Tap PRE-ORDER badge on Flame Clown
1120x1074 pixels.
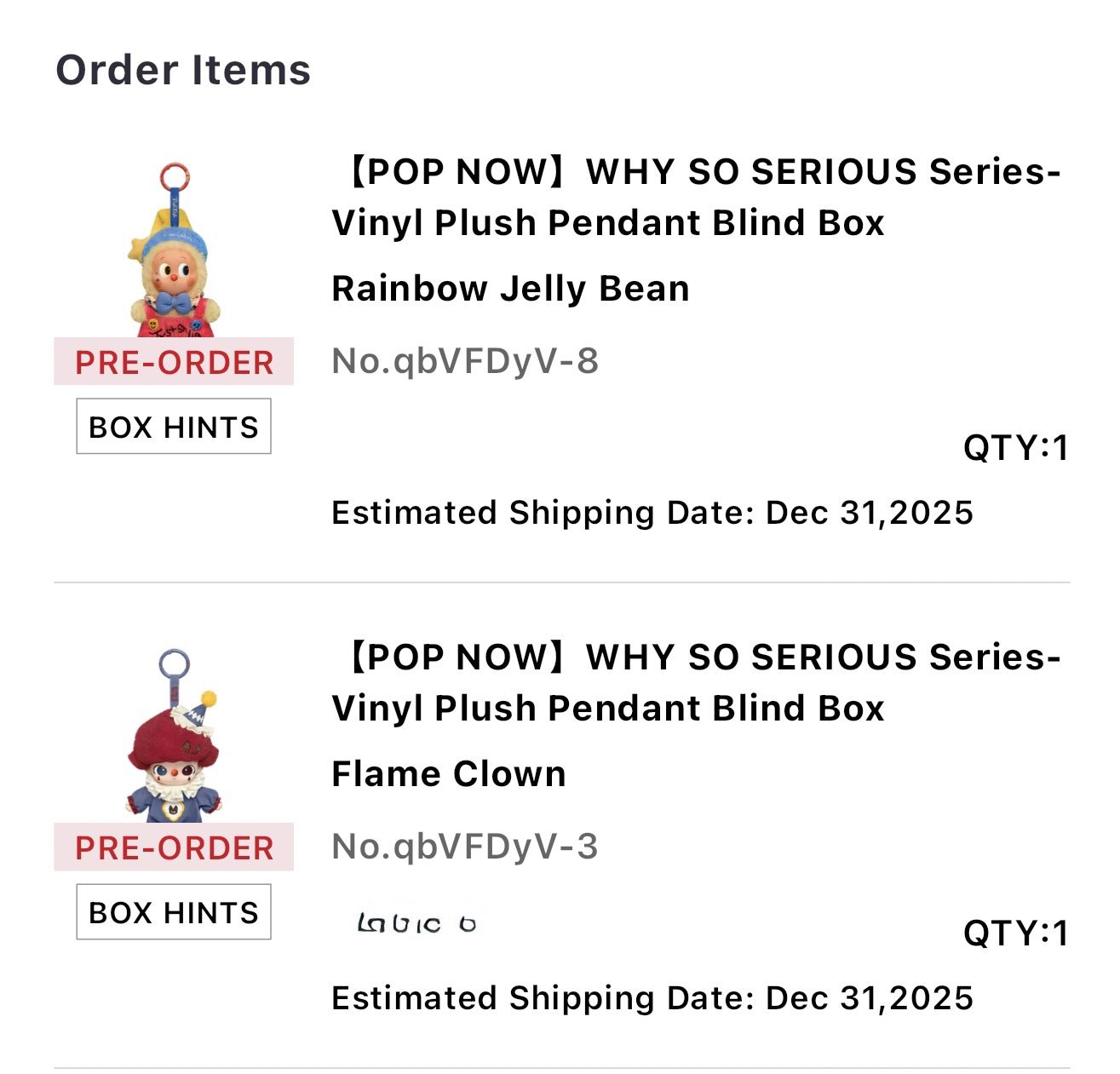[x=174, y=847]
